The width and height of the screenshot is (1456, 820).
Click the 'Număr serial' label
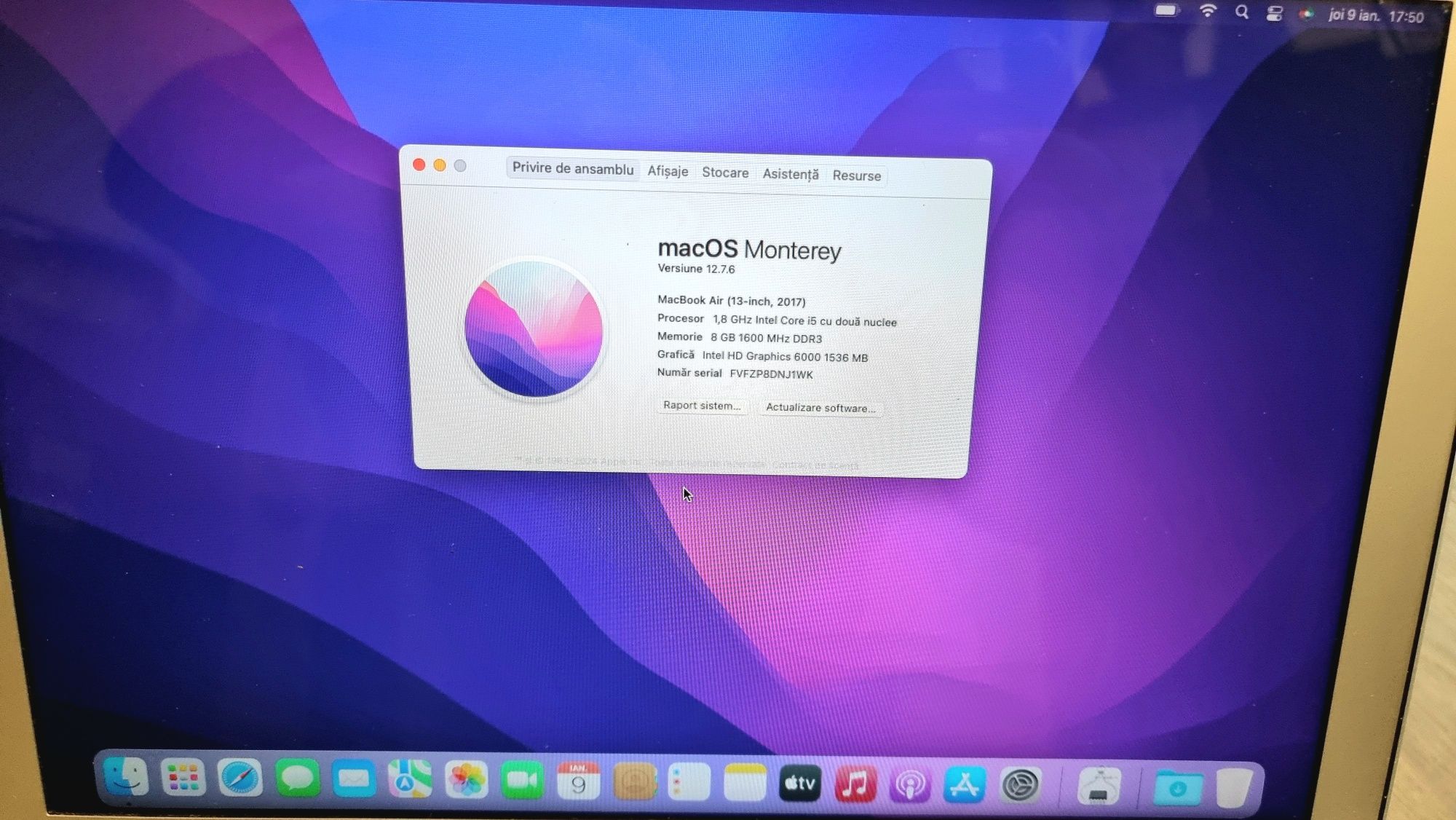click(x=689, y=373)
